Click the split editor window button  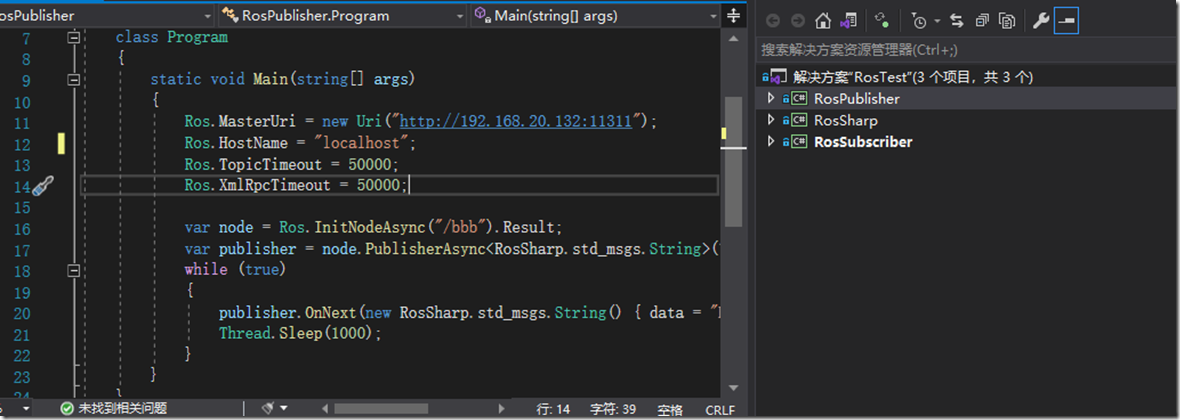733,16
